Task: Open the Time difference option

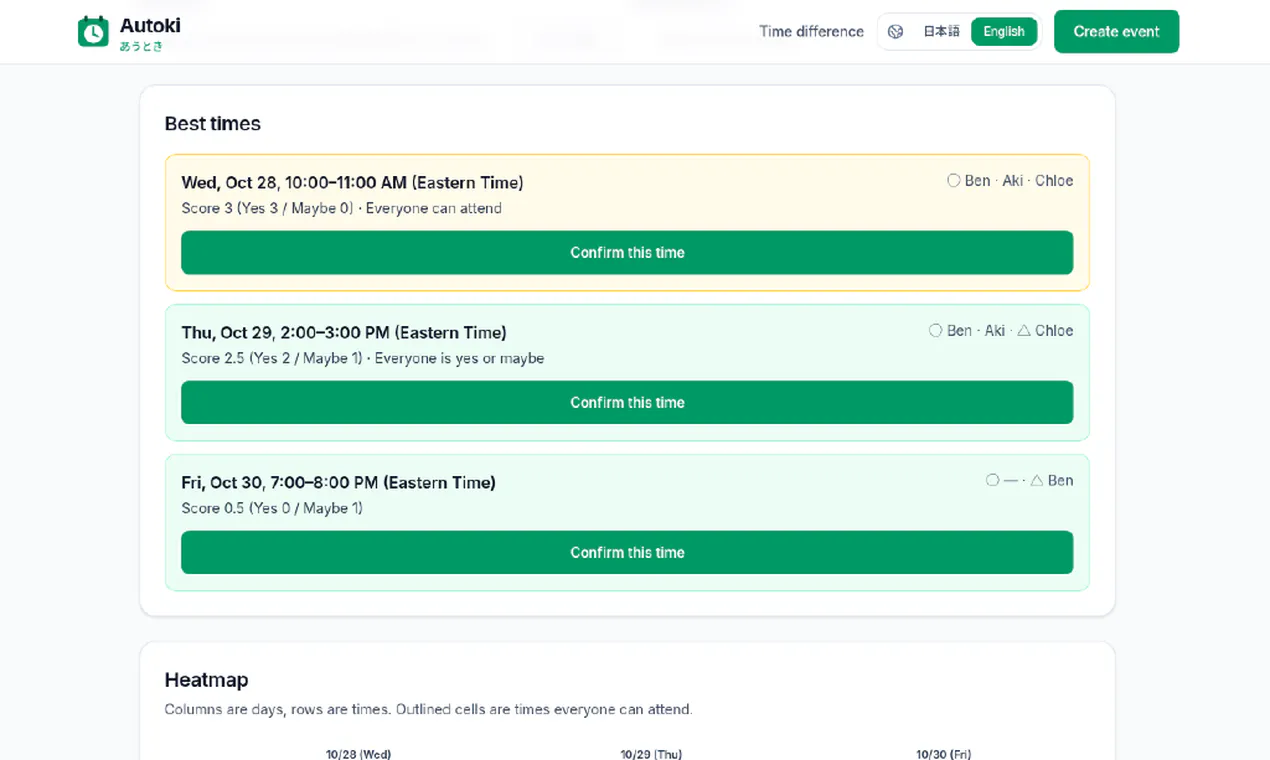Action: pyautogui.click(x=811, y=32)
